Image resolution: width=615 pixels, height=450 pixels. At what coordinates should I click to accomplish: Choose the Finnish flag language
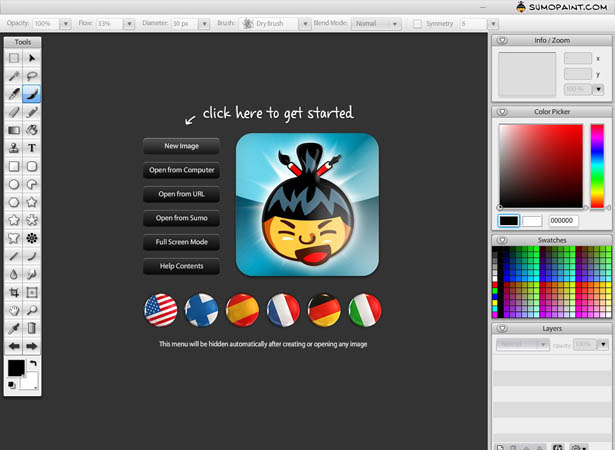pos(201,310)
